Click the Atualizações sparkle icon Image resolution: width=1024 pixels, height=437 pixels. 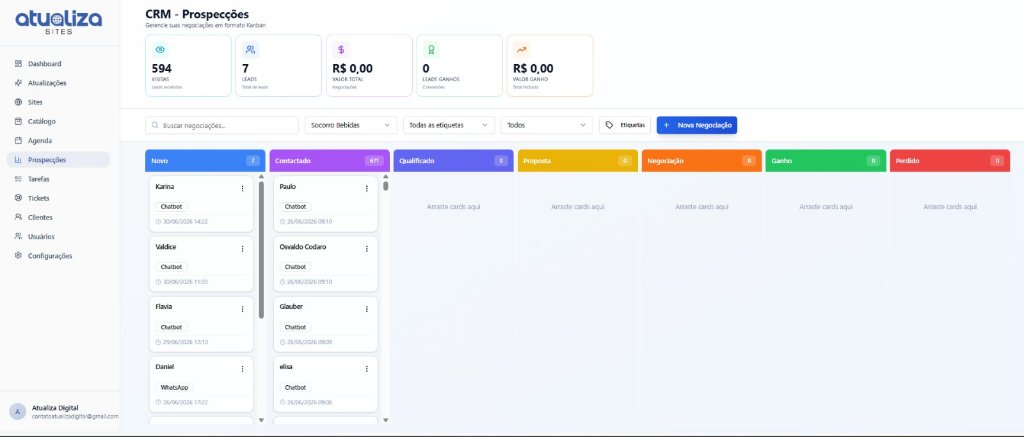18,83
